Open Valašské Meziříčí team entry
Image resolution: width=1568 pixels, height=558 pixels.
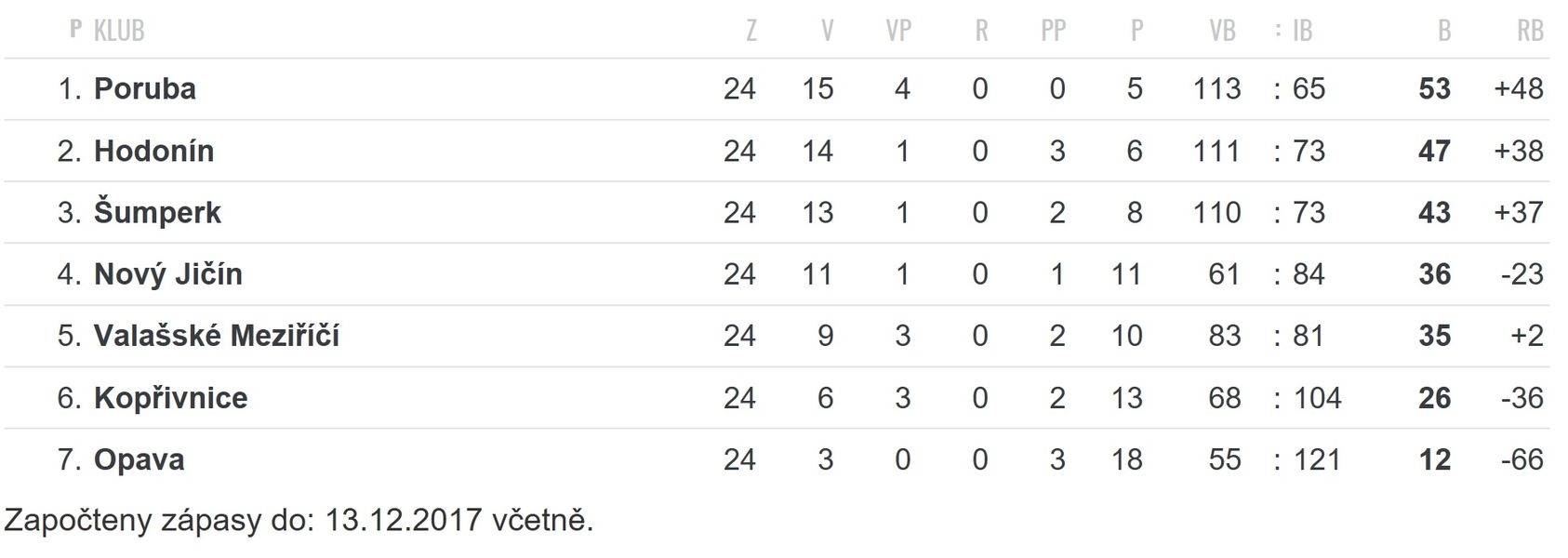coord(217,336)
